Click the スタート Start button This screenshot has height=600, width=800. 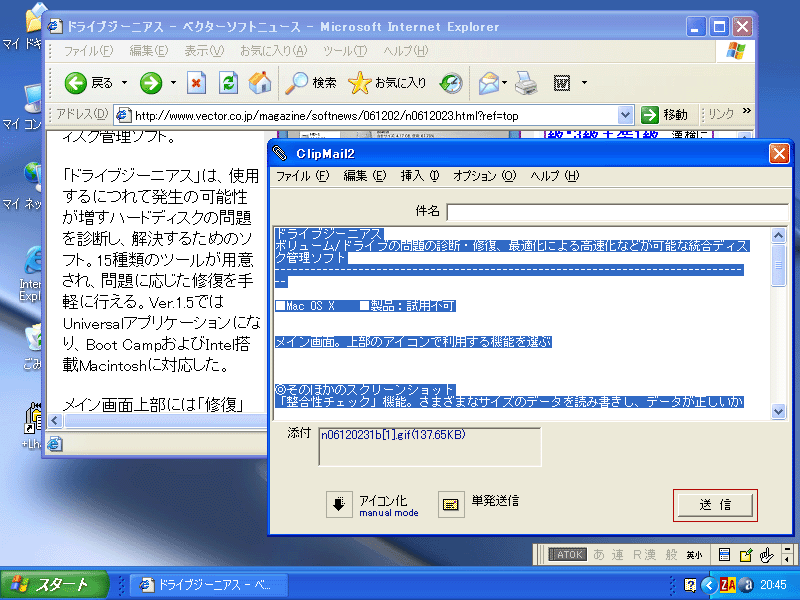click(54, 585)
